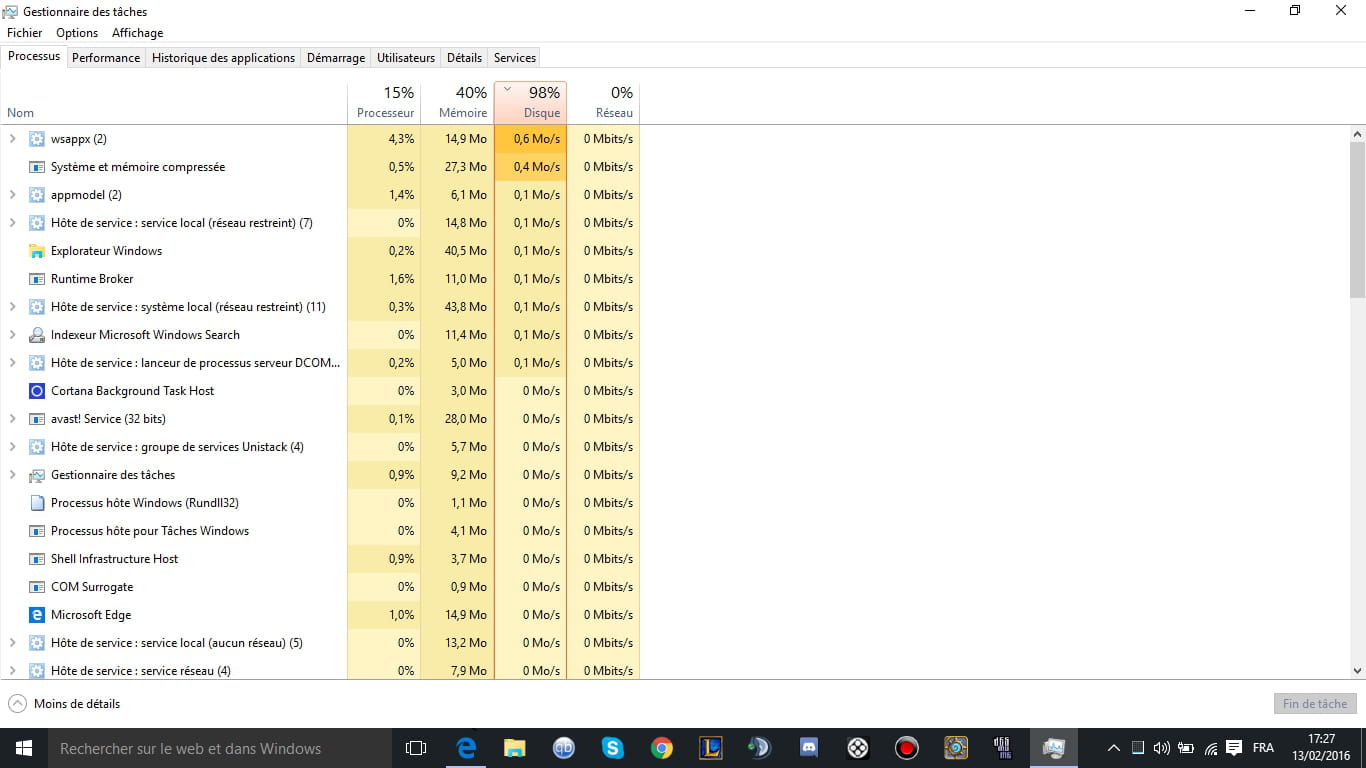Click the vertical scrollbar down arrow
Viewport: 1366px width, 768px height.
point(1357,671)
